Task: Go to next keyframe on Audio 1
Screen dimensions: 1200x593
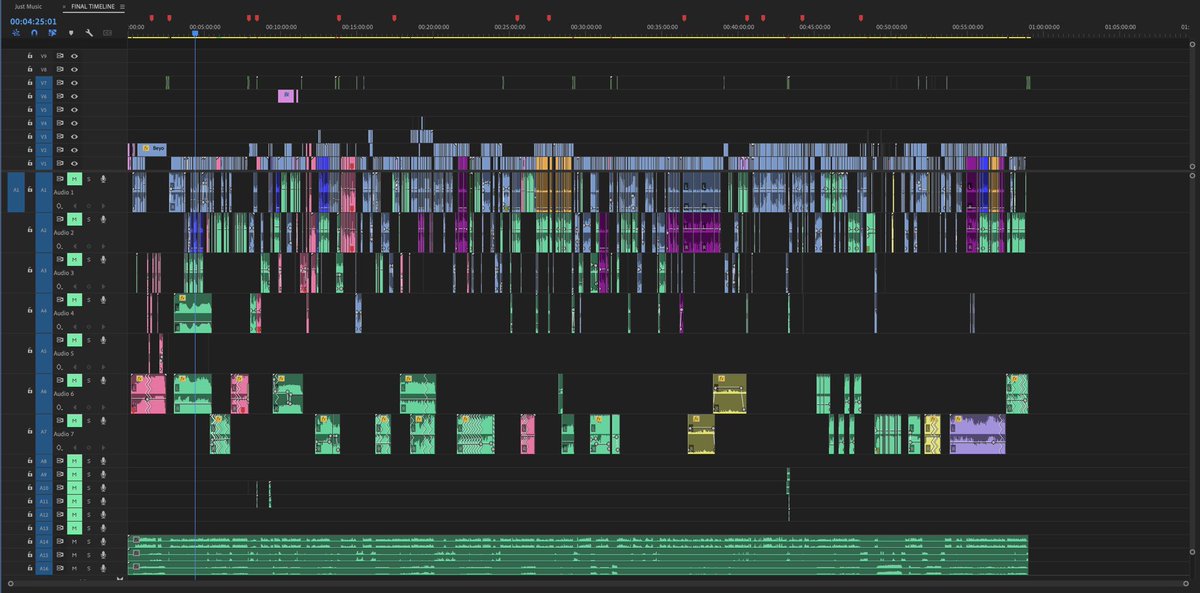Action: click(x=102, y=205)
